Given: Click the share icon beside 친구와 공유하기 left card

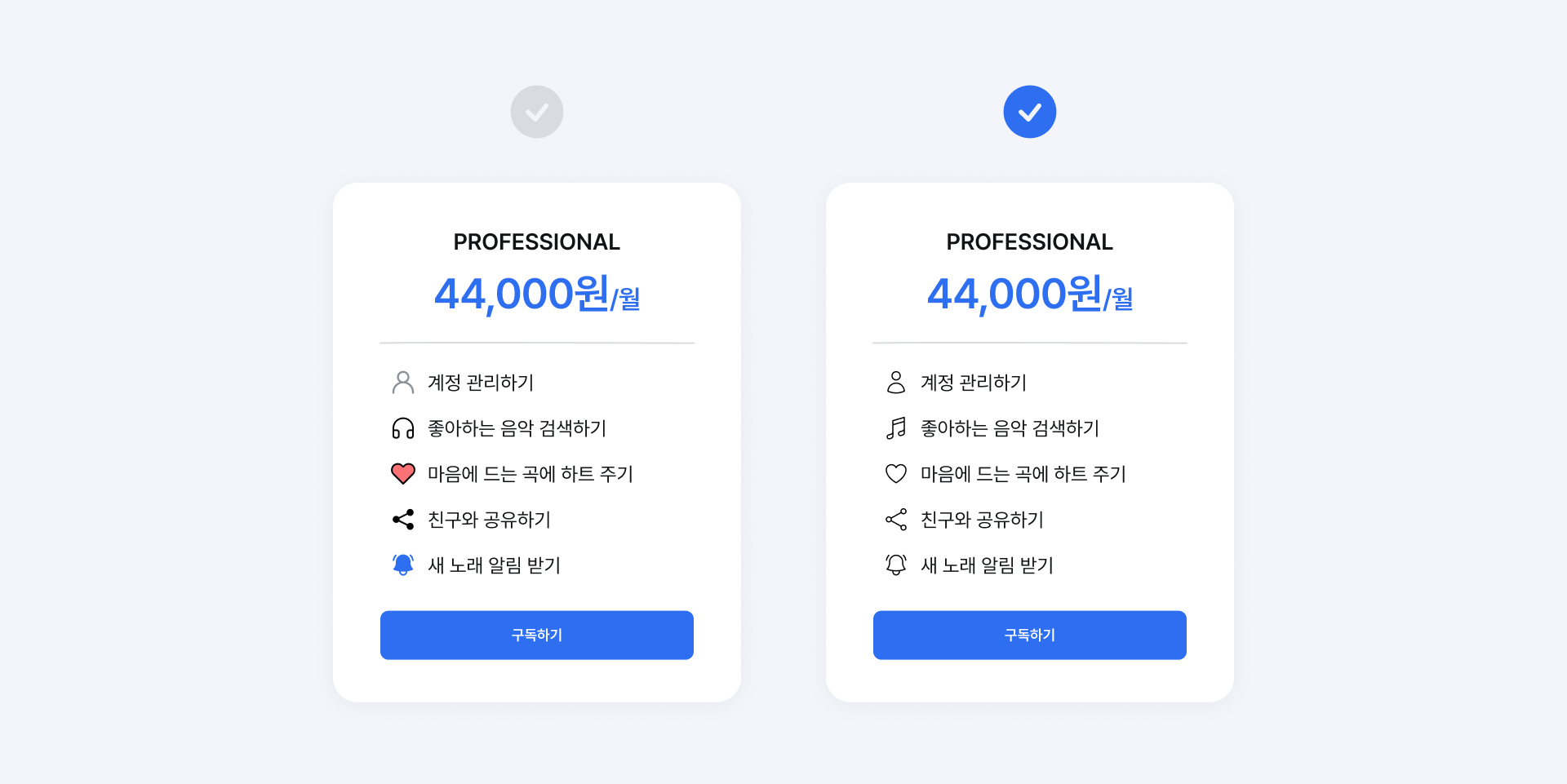Looking at the screenshot, I should 402,519.
